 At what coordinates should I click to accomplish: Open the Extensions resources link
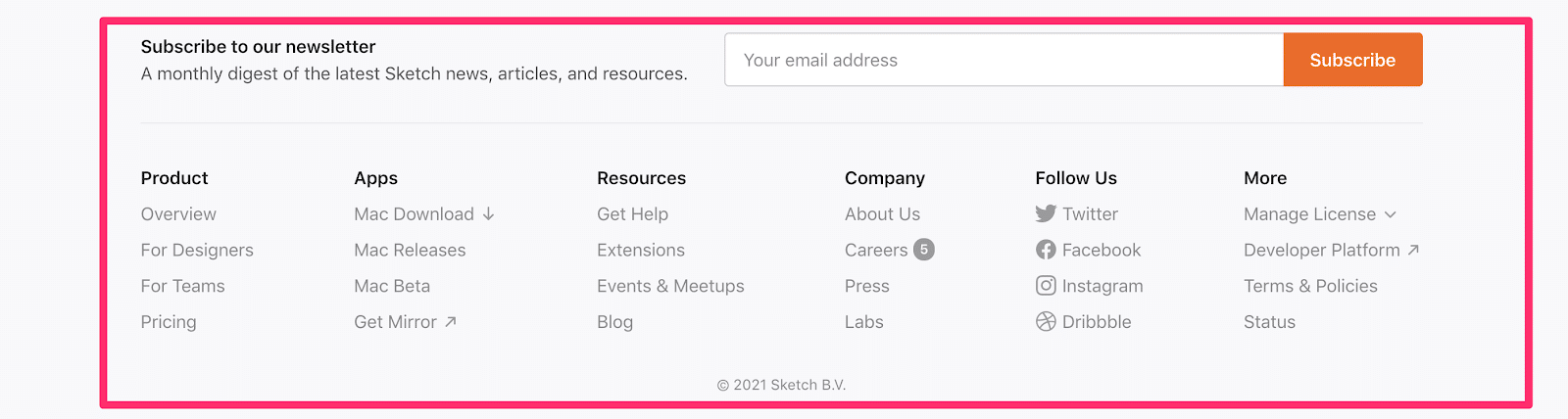click(641, 250)
